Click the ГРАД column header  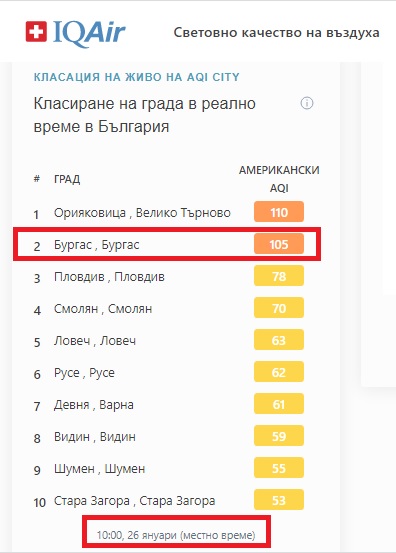tap(67, 179)
